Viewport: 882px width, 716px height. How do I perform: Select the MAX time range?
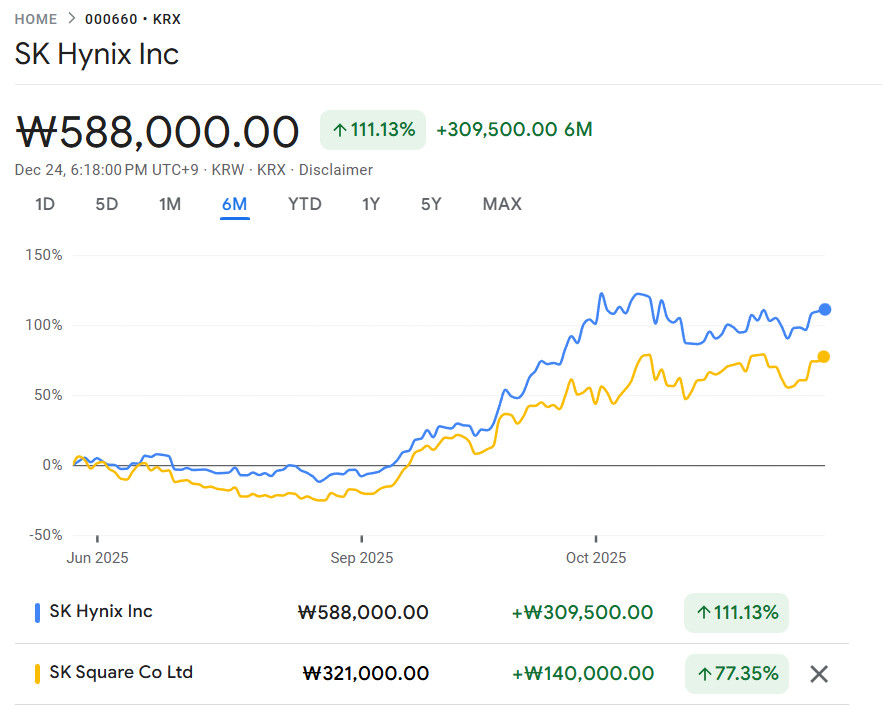(x=502, y=204)
